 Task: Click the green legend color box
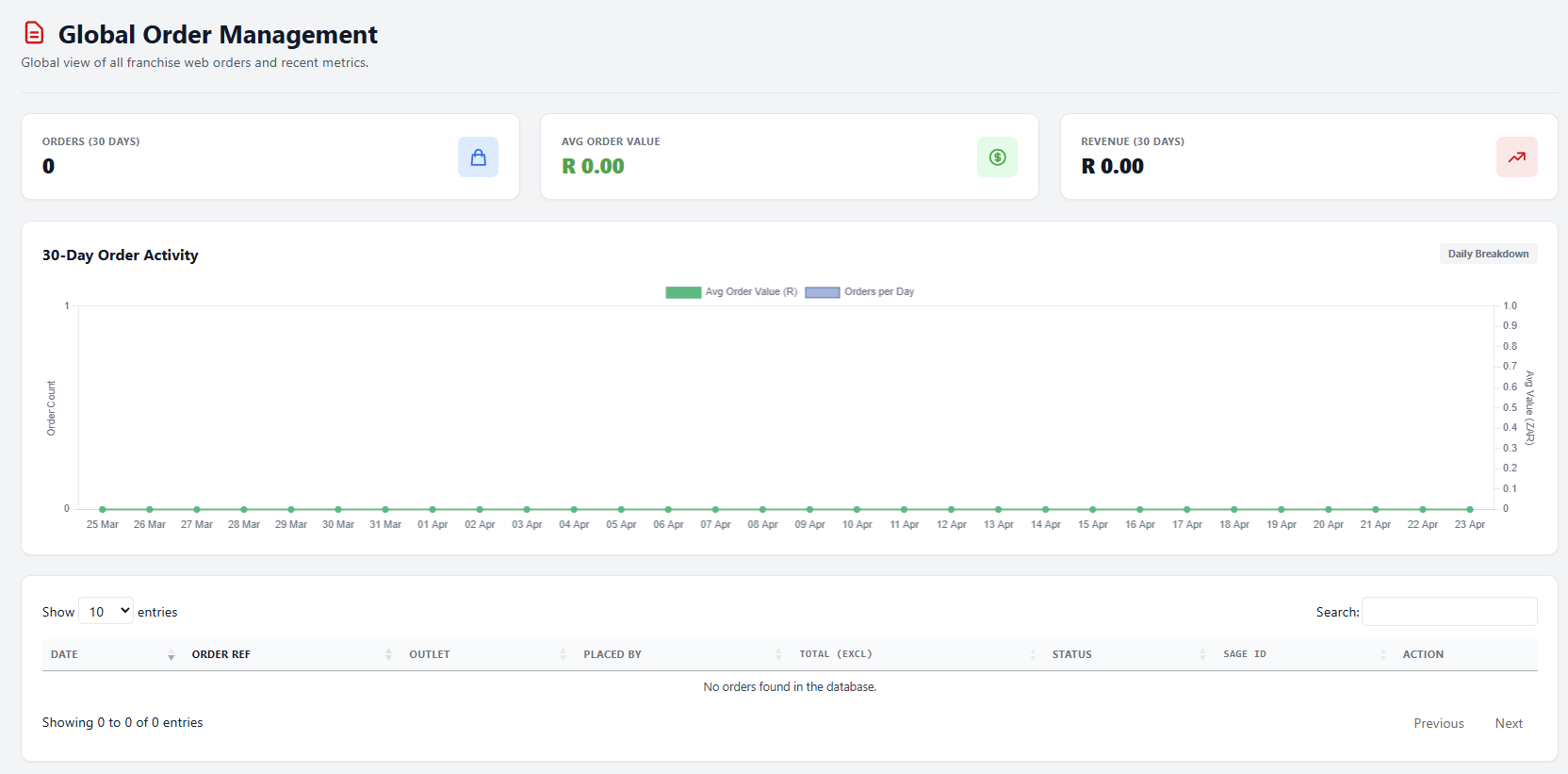click(x=683, y=292)
